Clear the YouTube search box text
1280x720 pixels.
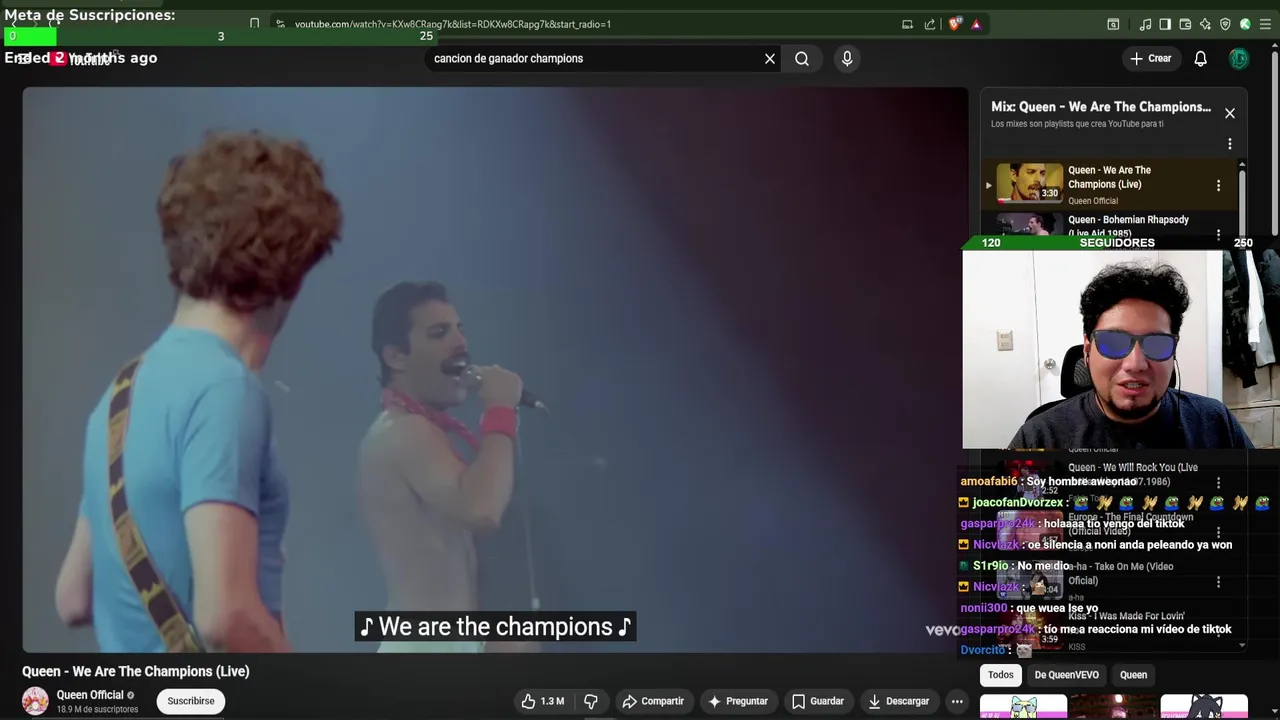(x=770, y=59)
